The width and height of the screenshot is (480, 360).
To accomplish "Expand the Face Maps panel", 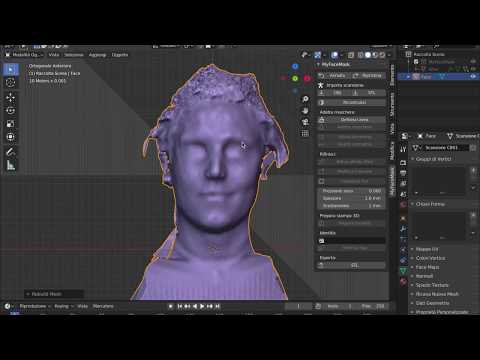I will (413, 267).
